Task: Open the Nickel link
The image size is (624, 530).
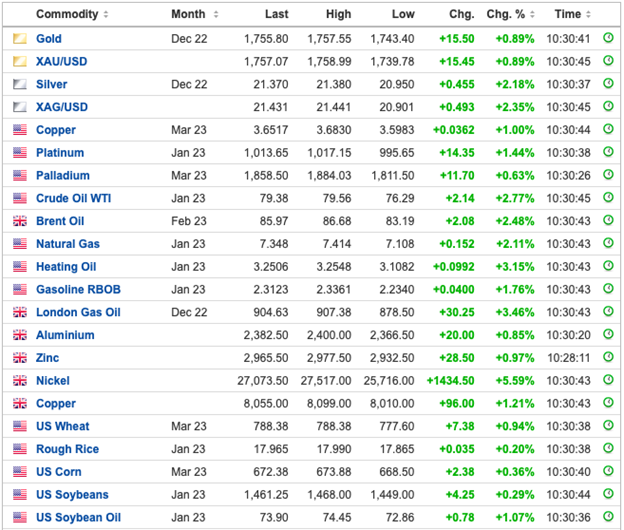Action: coord(53,381)
